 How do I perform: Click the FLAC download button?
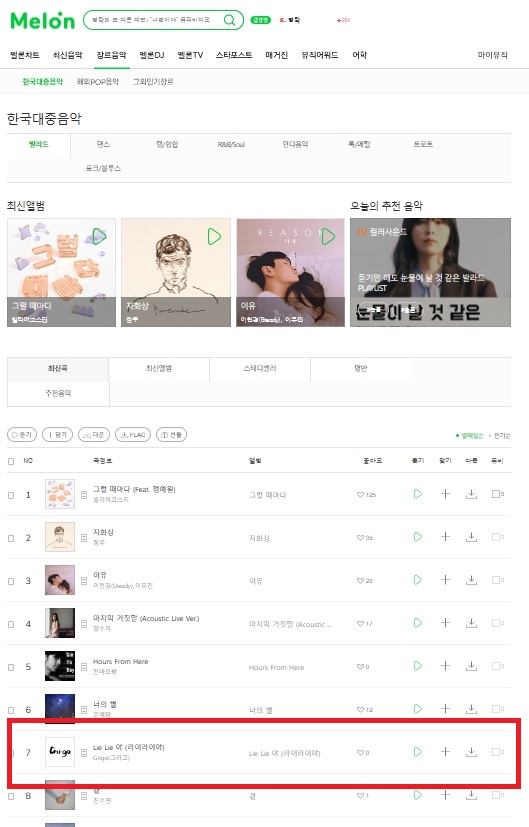133,435
